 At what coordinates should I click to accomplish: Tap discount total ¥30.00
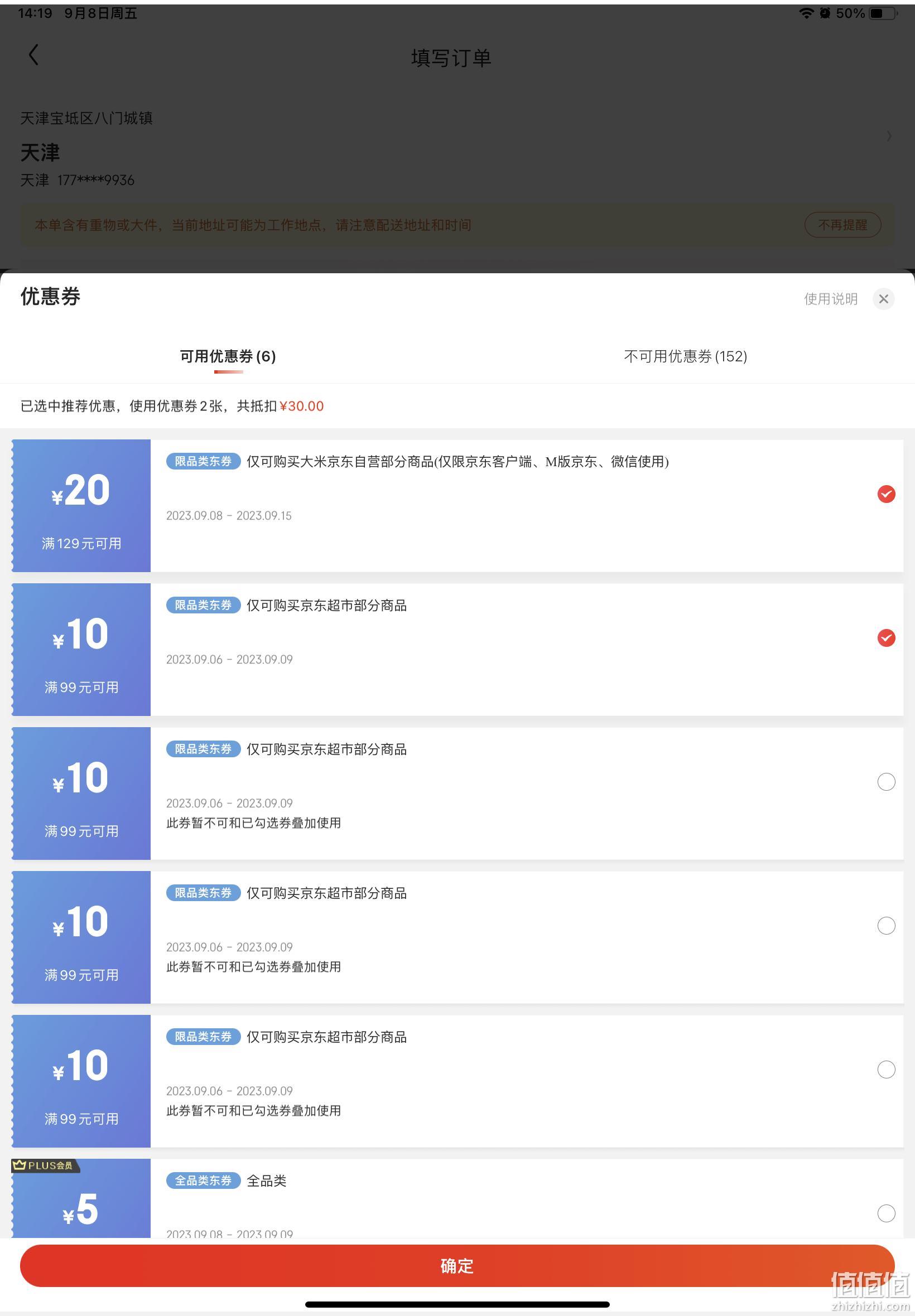click(x=301, y=406)
